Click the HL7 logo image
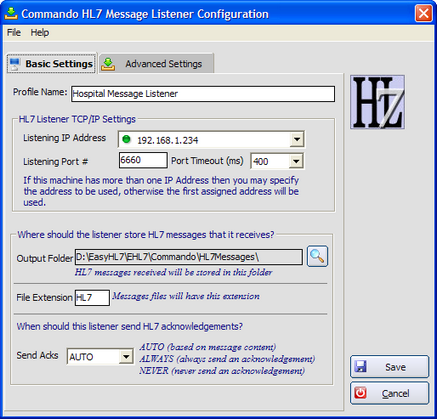 pos(377,102)
